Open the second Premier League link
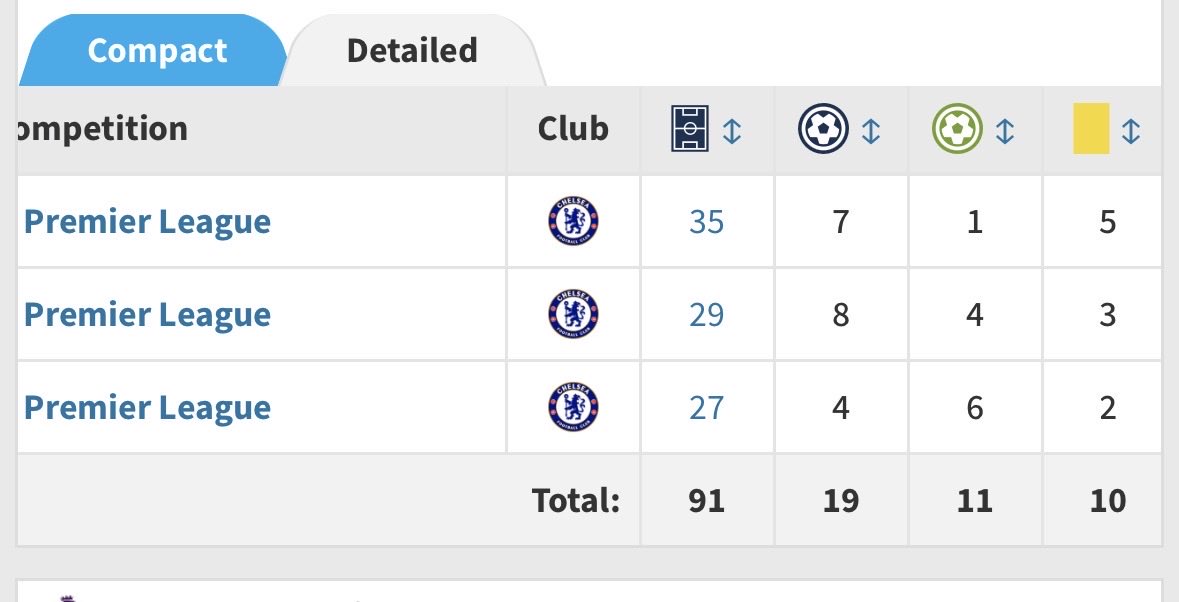 [x=147, y=314]
